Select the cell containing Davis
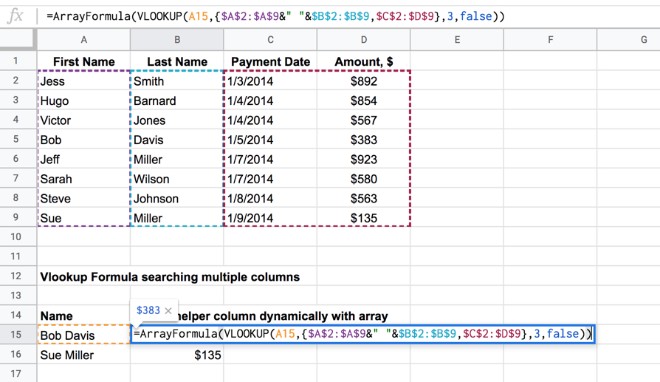Viewport: 660px width, 382px height. [177, 140]
